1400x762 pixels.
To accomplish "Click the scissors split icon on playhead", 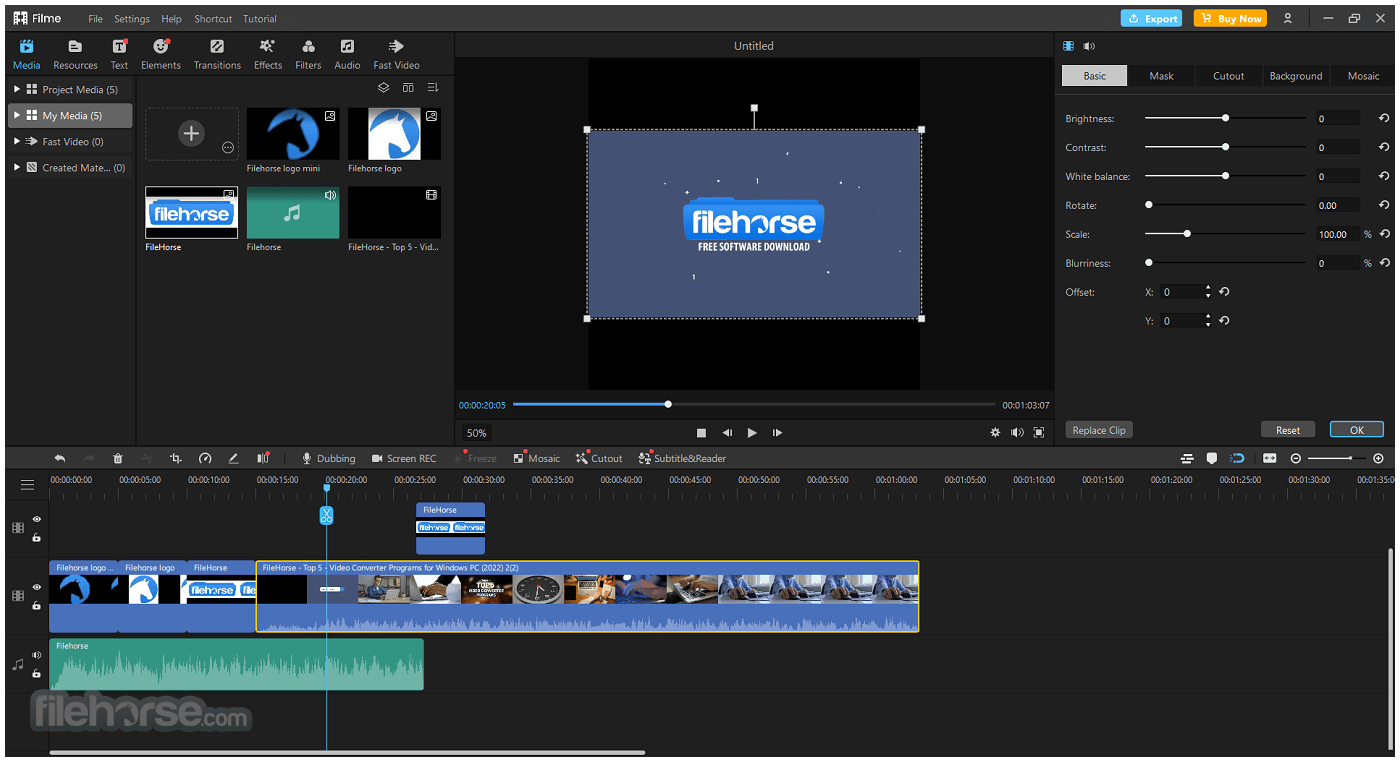I will (x=326, y=516).
